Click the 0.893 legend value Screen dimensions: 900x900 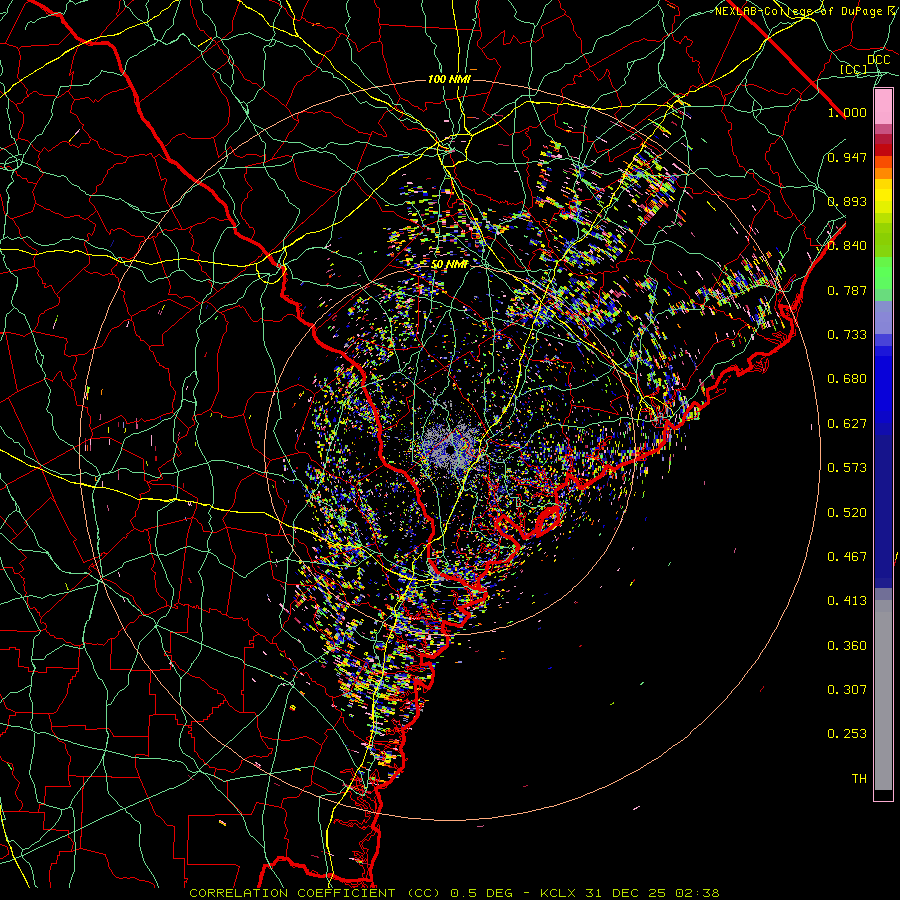(847, 201)
